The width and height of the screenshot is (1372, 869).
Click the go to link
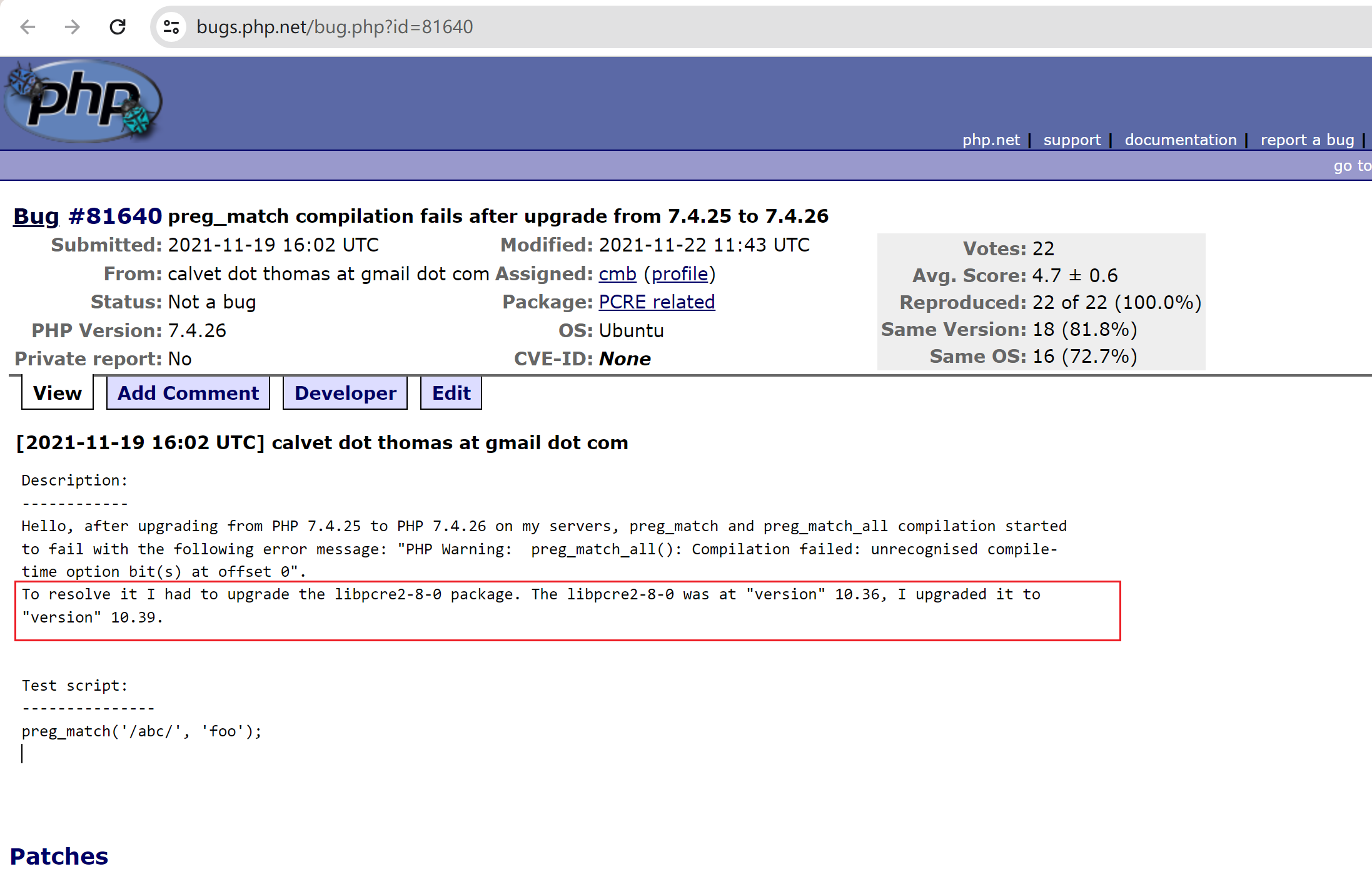(x=1351, y=166)
